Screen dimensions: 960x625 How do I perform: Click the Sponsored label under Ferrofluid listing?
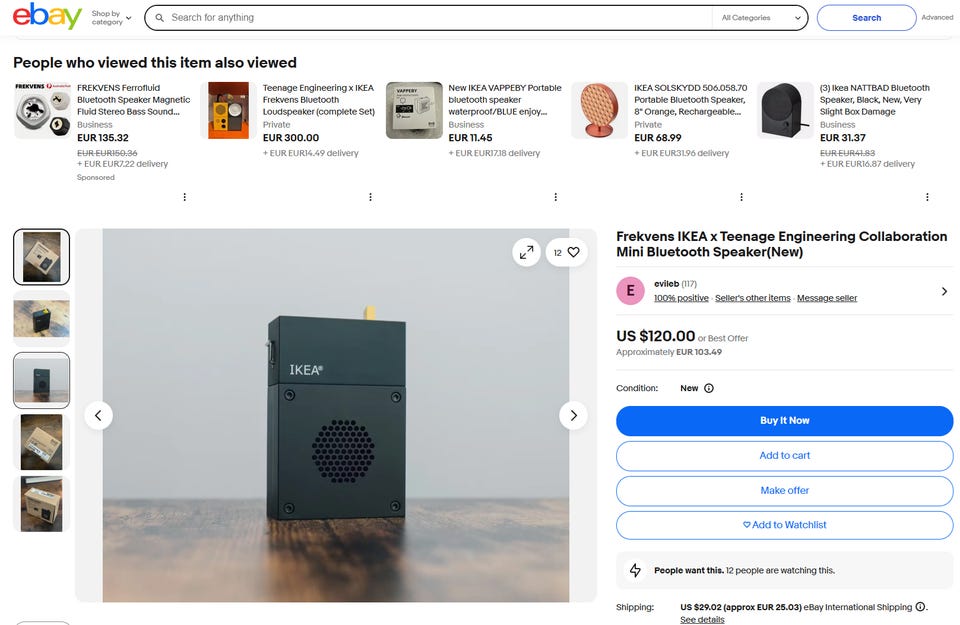[x=96, y=178]
